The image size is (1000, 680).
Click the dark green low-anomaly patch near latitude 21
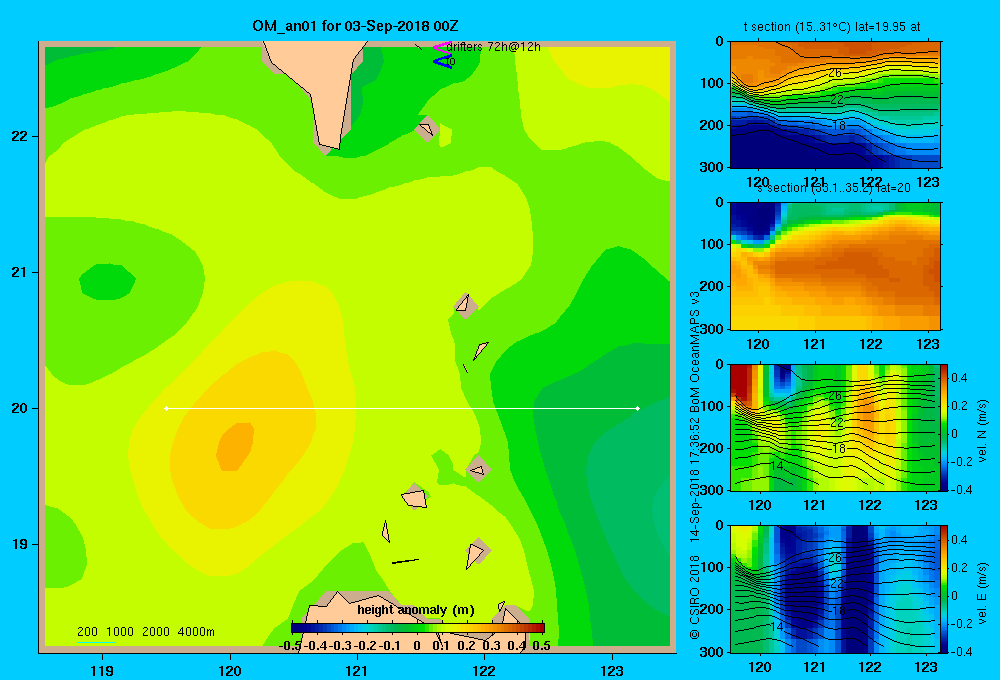pyautogui.click(x=107, y=281)
